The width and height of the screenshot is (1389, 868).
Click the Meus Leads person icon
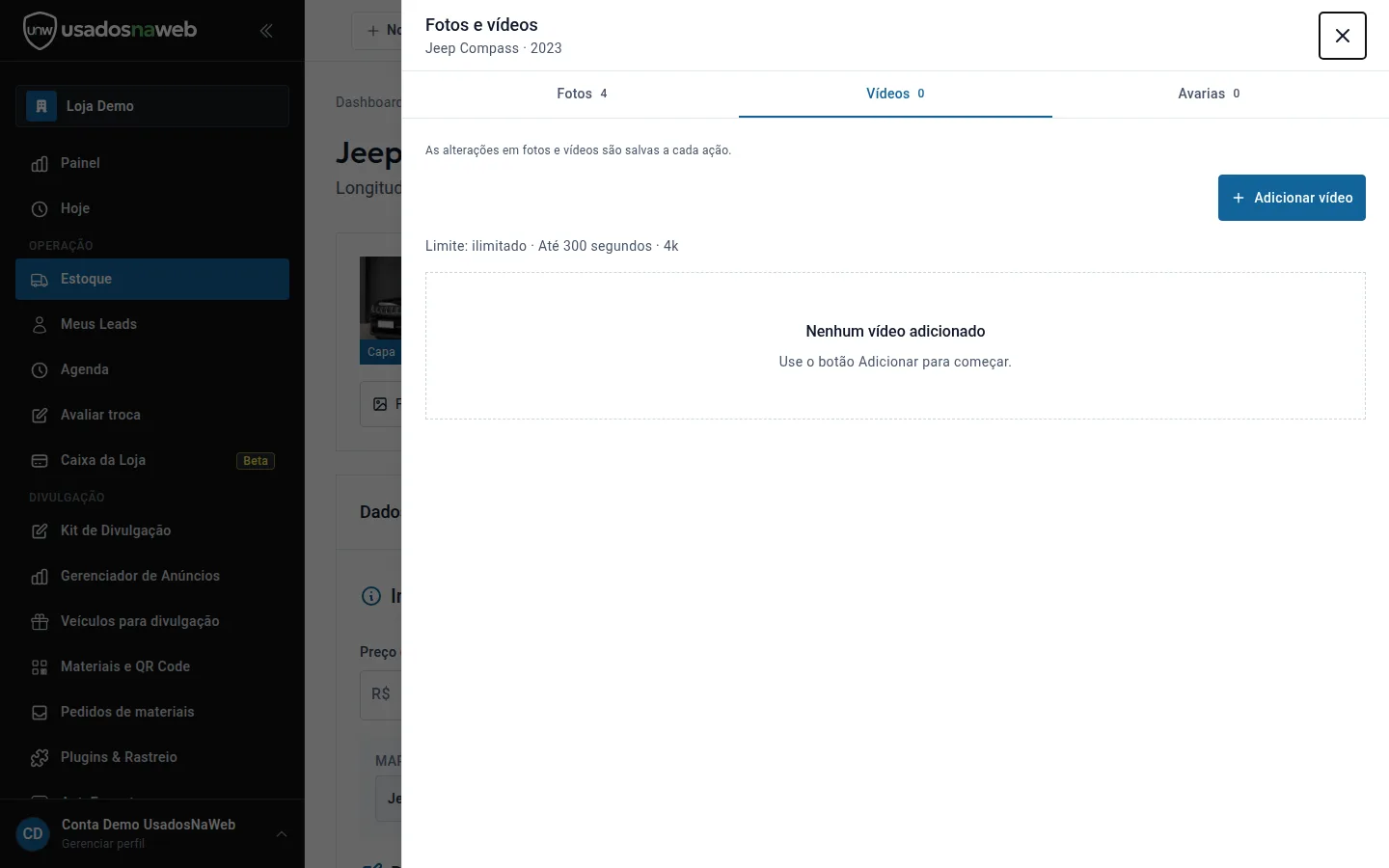40,325
